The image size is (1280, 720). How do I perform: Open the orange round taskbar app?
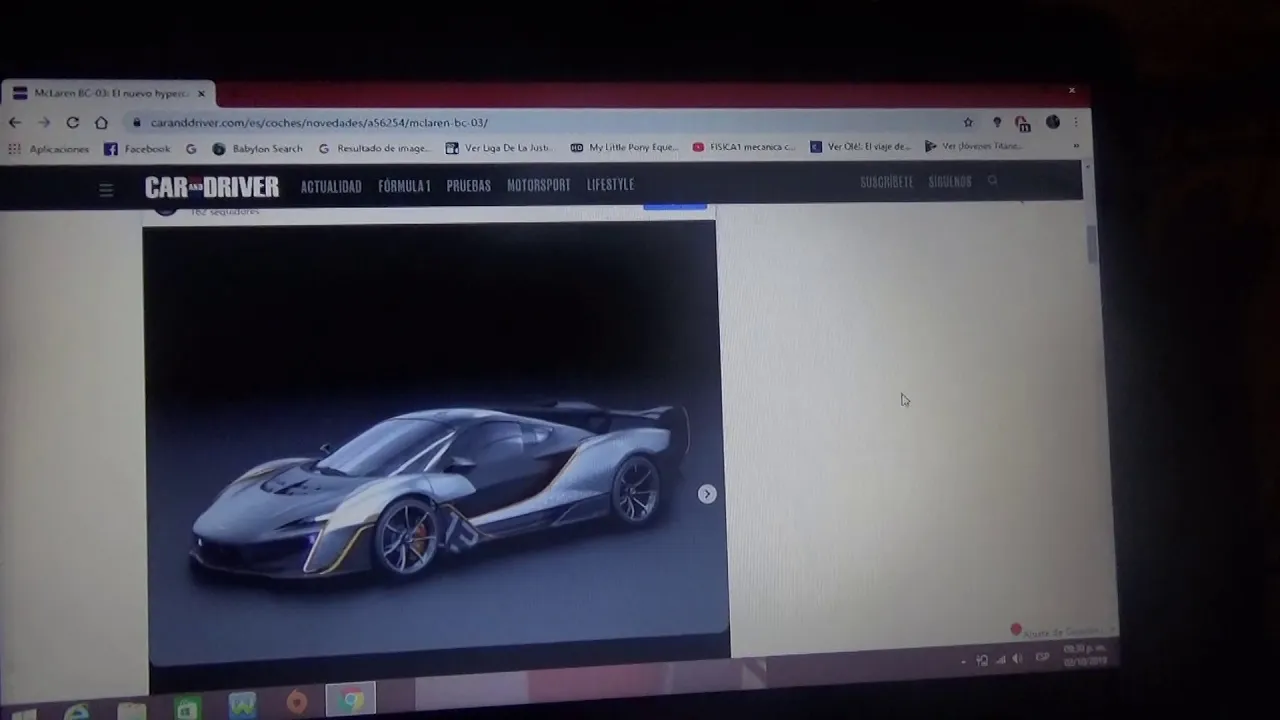(x=296, y=703)
